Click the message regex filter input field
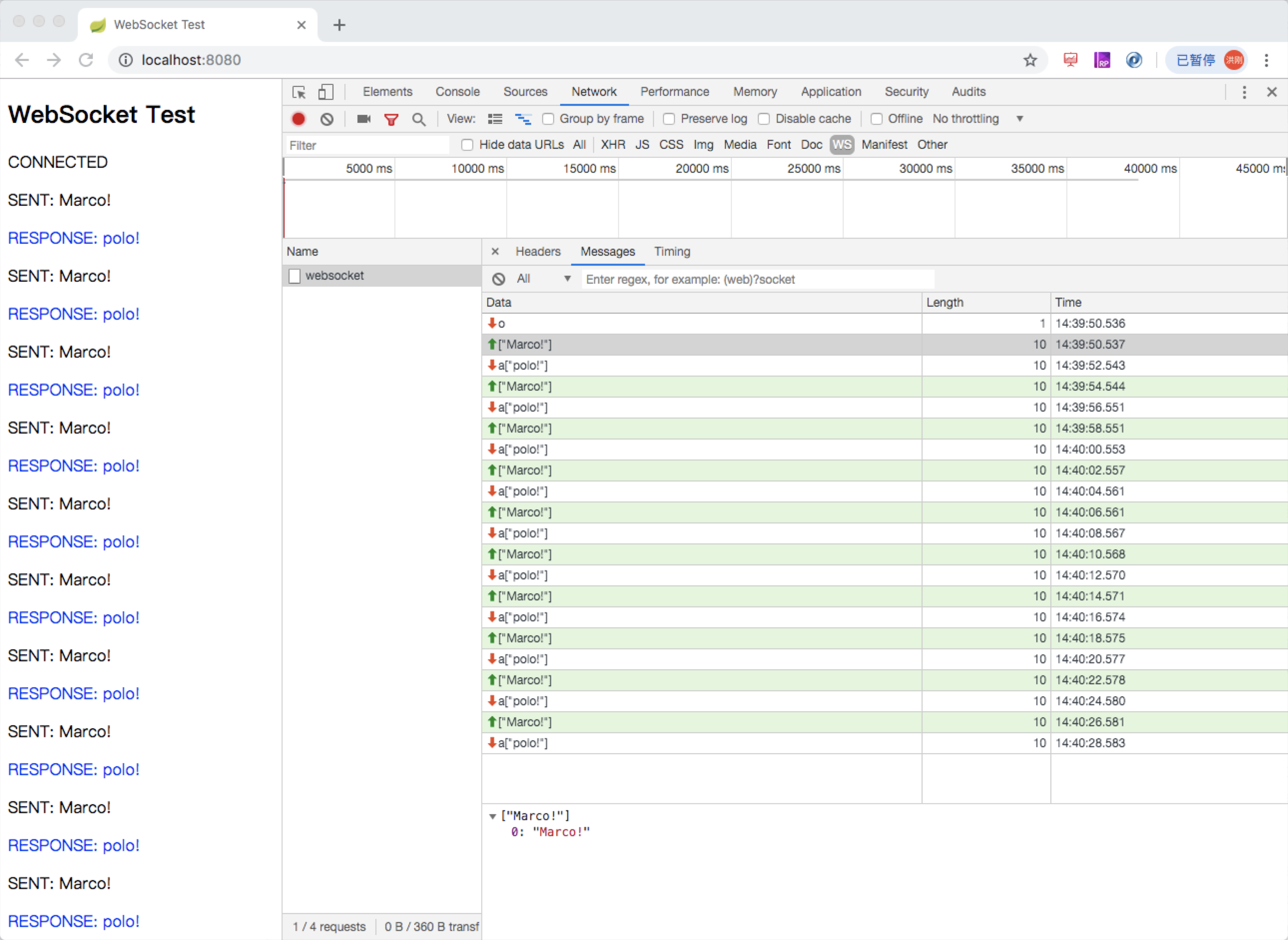The width and height of the screenshot is (1288, 940). (x=756, y=279)
